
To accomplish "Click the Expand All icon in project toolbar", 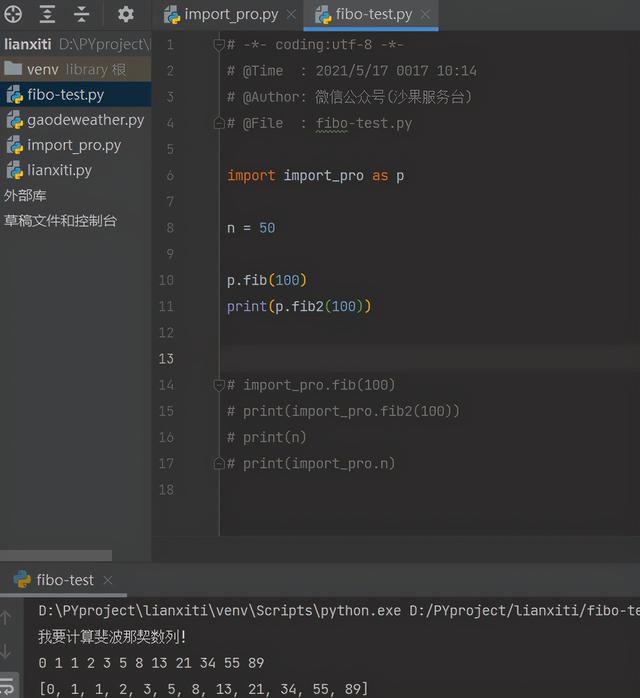I will pyautogui.click(x=47, y=14).
